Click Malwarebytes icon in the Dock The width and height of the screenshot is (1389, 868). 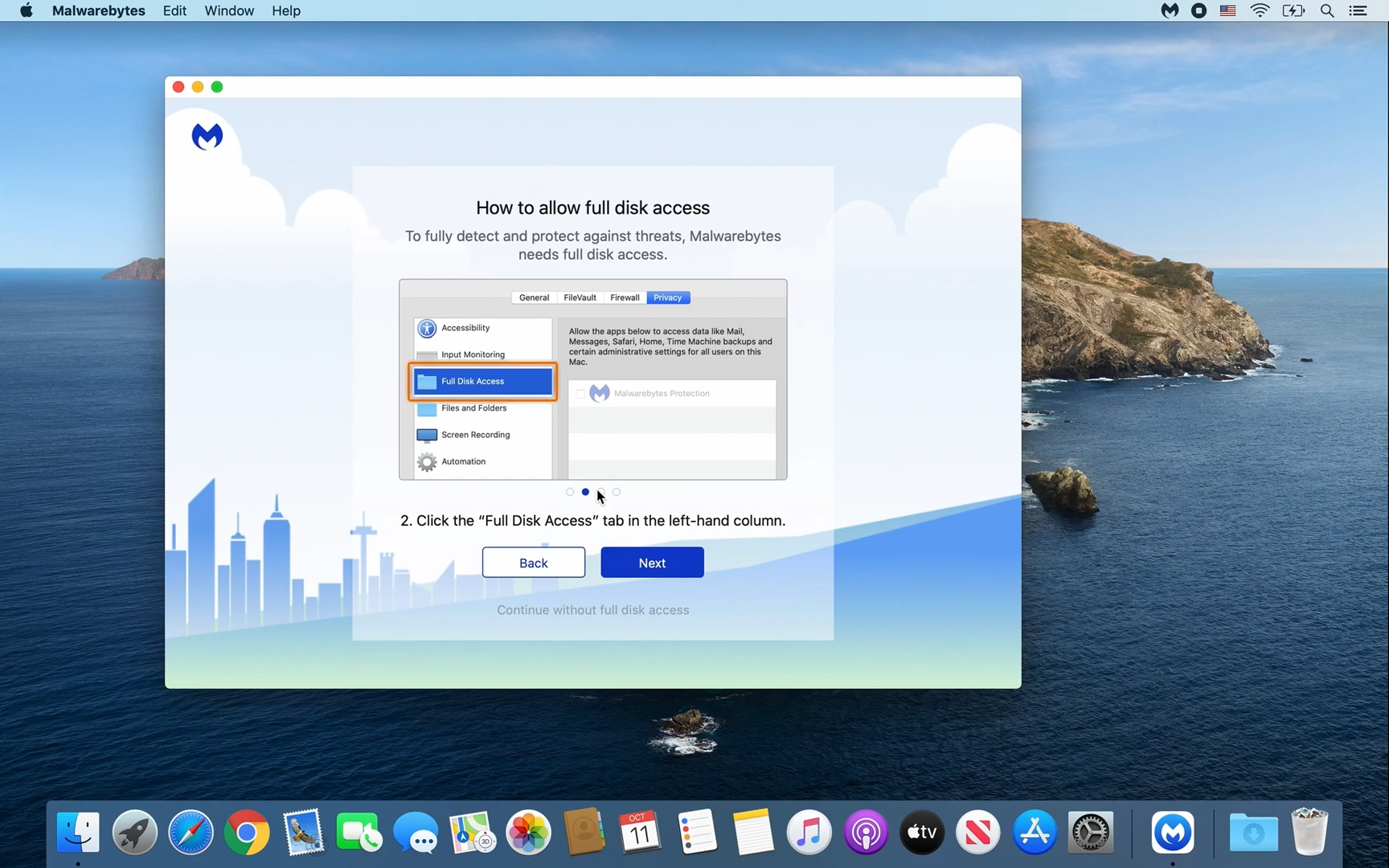pyautogui.click(x=1173, y=832)
